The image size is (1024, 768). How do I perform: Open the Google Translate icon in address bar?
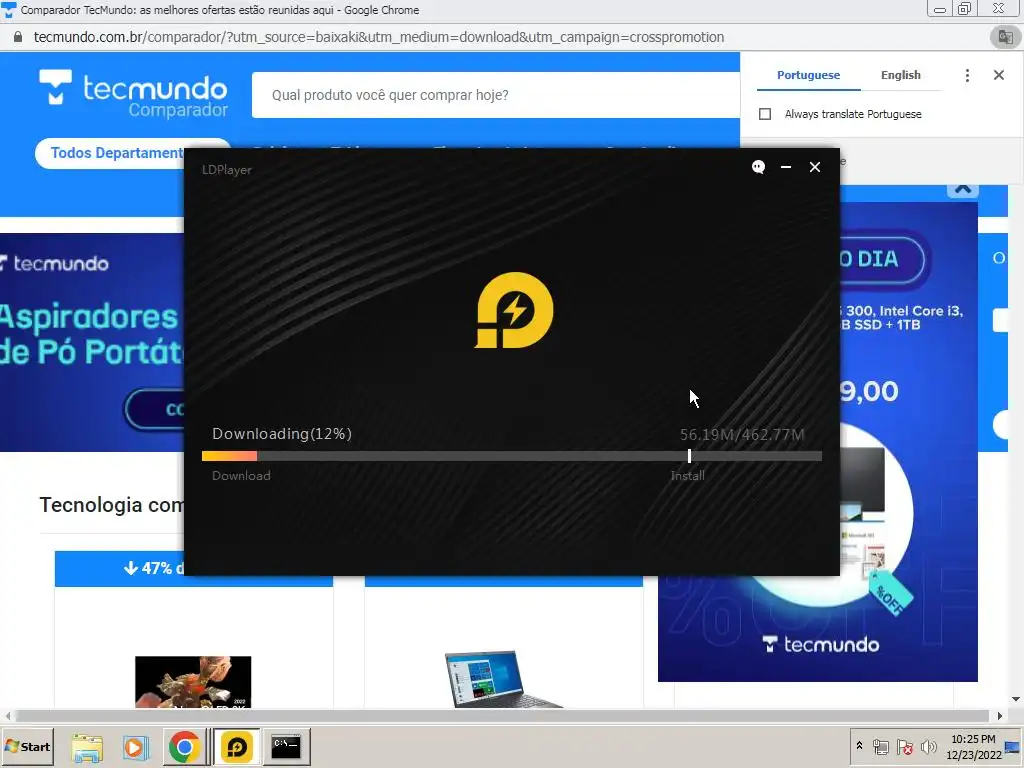[x=1004, y=37]
